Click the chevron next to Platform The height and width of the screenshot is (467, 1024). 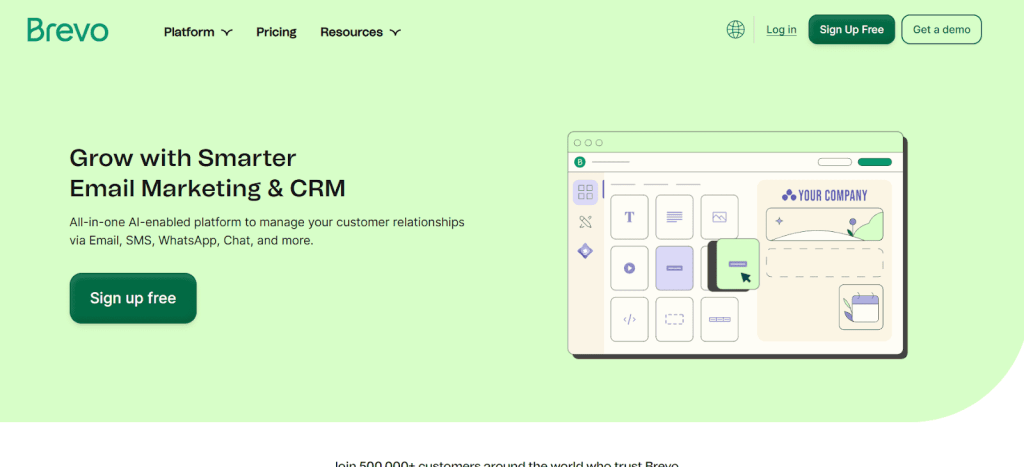[x=227, y=32]
